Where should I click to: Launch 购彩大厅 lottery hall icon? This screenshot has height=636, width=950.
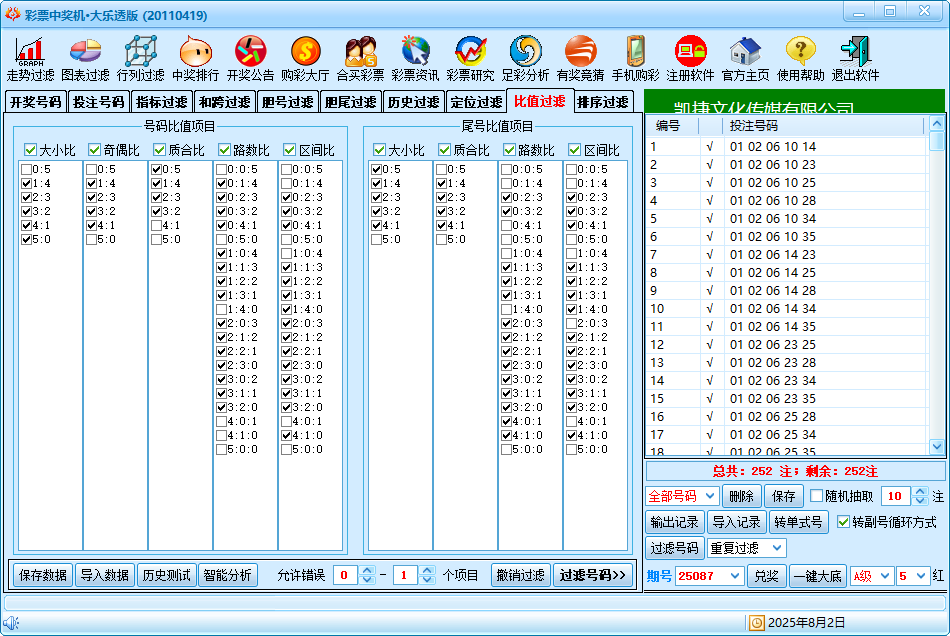305,58
